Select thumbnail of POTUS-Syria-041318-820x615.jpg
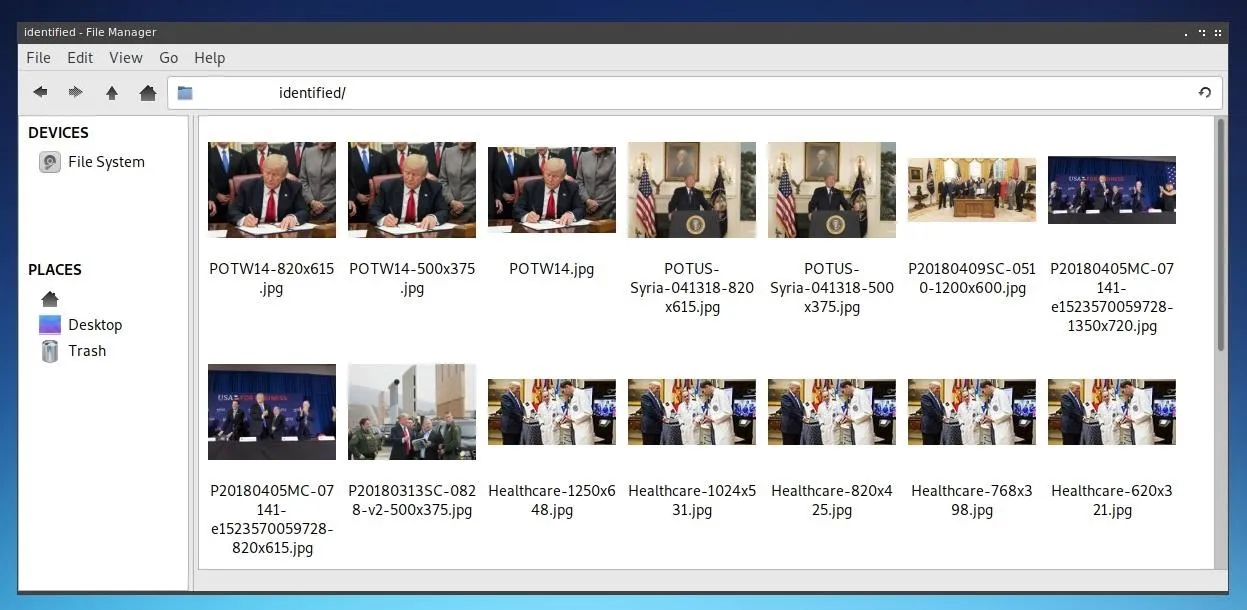1247x610 pixels. (692, 190)
